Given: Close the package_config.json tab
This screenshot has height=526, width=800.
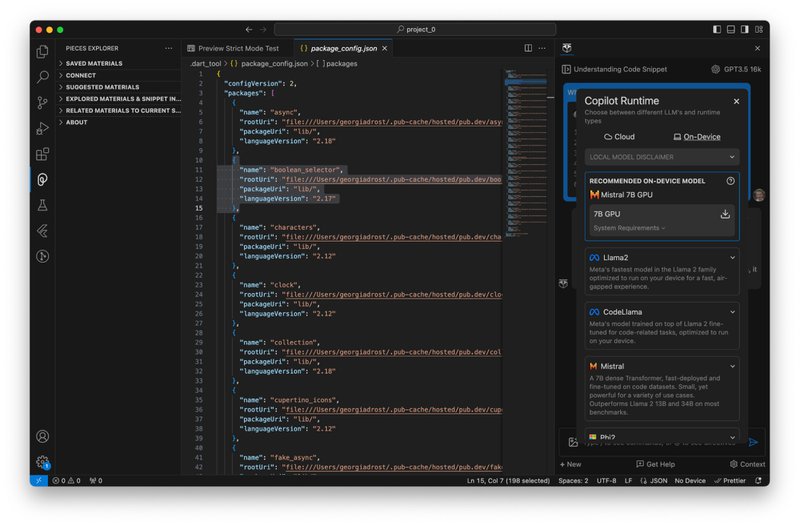Looking at the screenshot, I should [x=385, y=48].
